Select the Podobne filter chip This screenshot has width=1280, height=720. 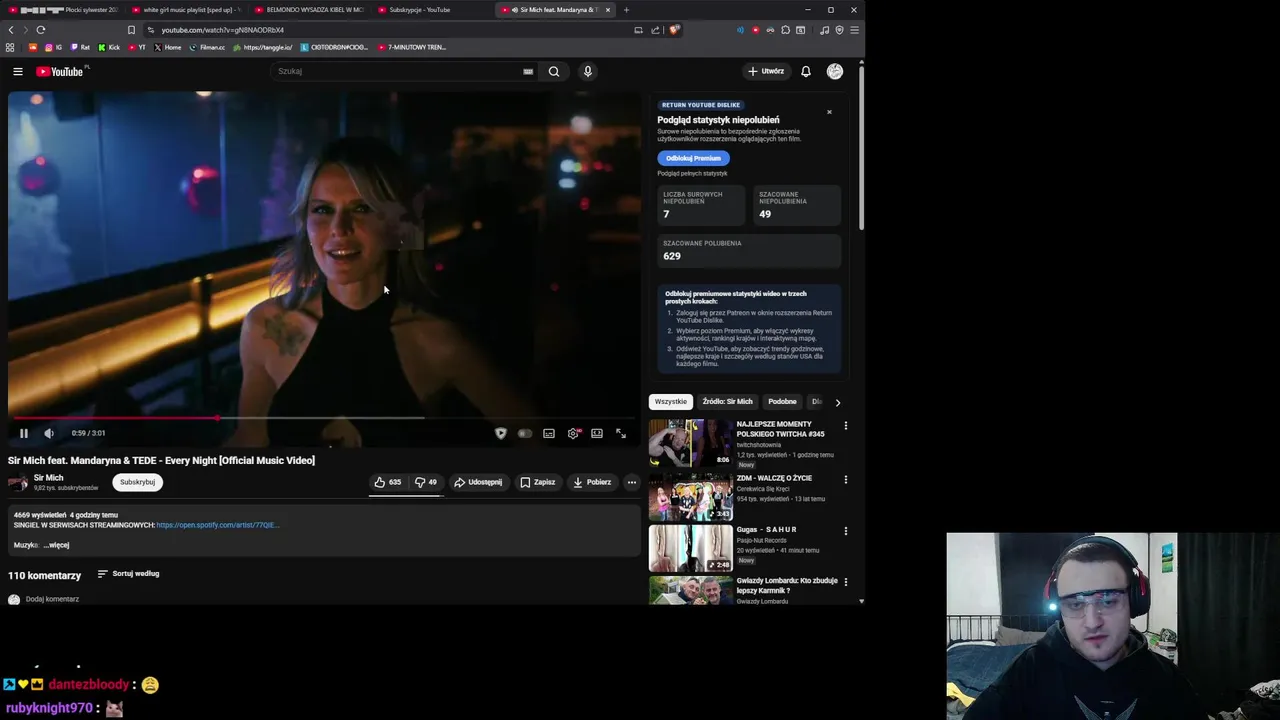tap(782, 402)
